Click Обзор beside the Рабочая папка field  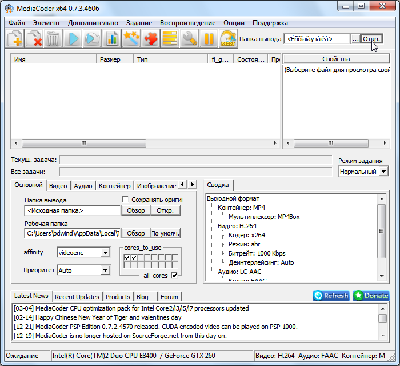[x=136, y=233]
